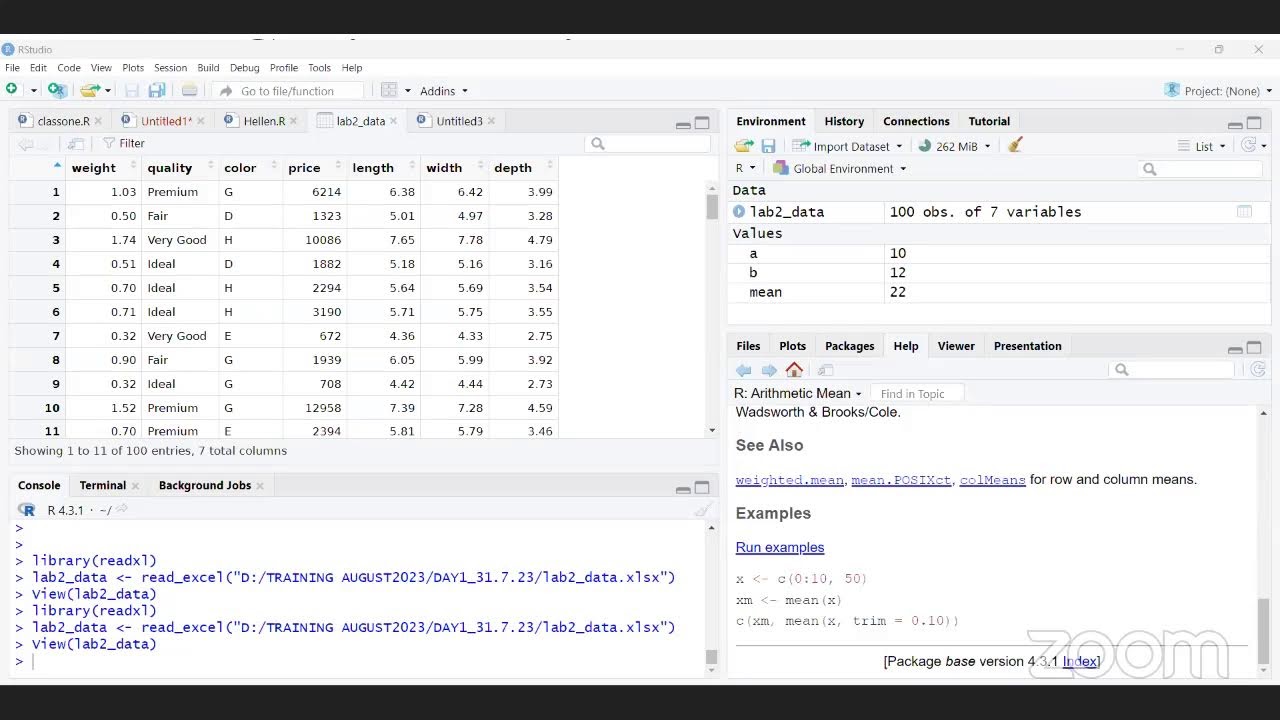1280x720 pixels.
Task: Click the New File icon in main toolbar
Action: click(12, 90)
